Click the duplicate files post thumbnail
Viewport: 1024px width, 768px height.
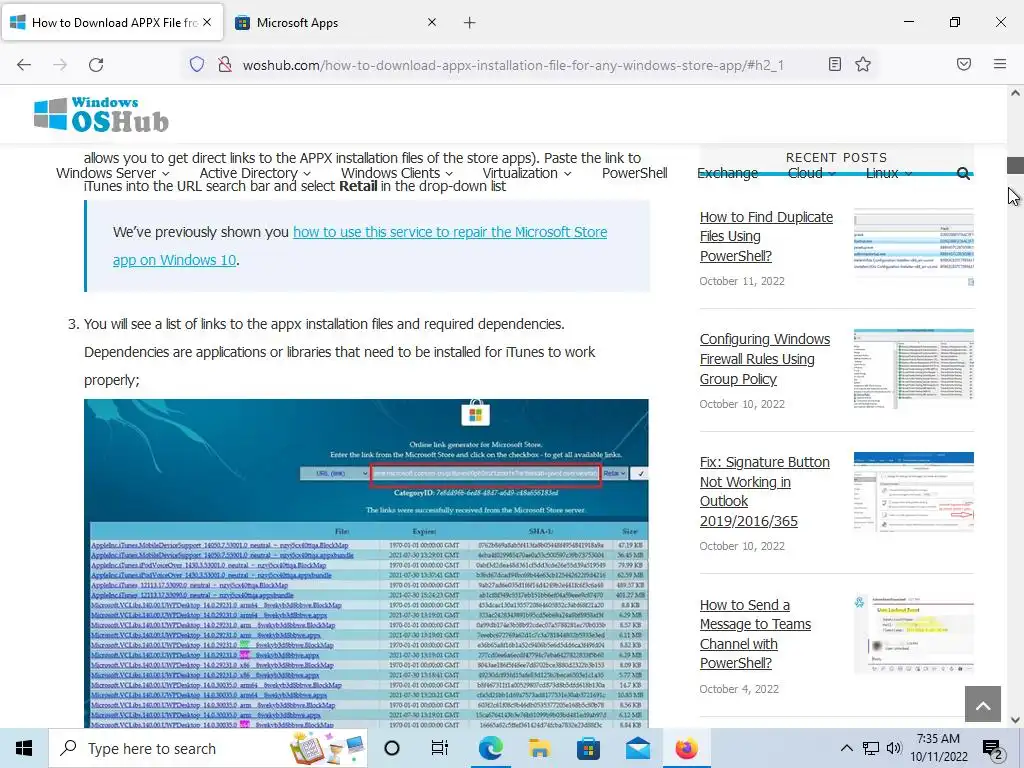[x=914, y=247]
